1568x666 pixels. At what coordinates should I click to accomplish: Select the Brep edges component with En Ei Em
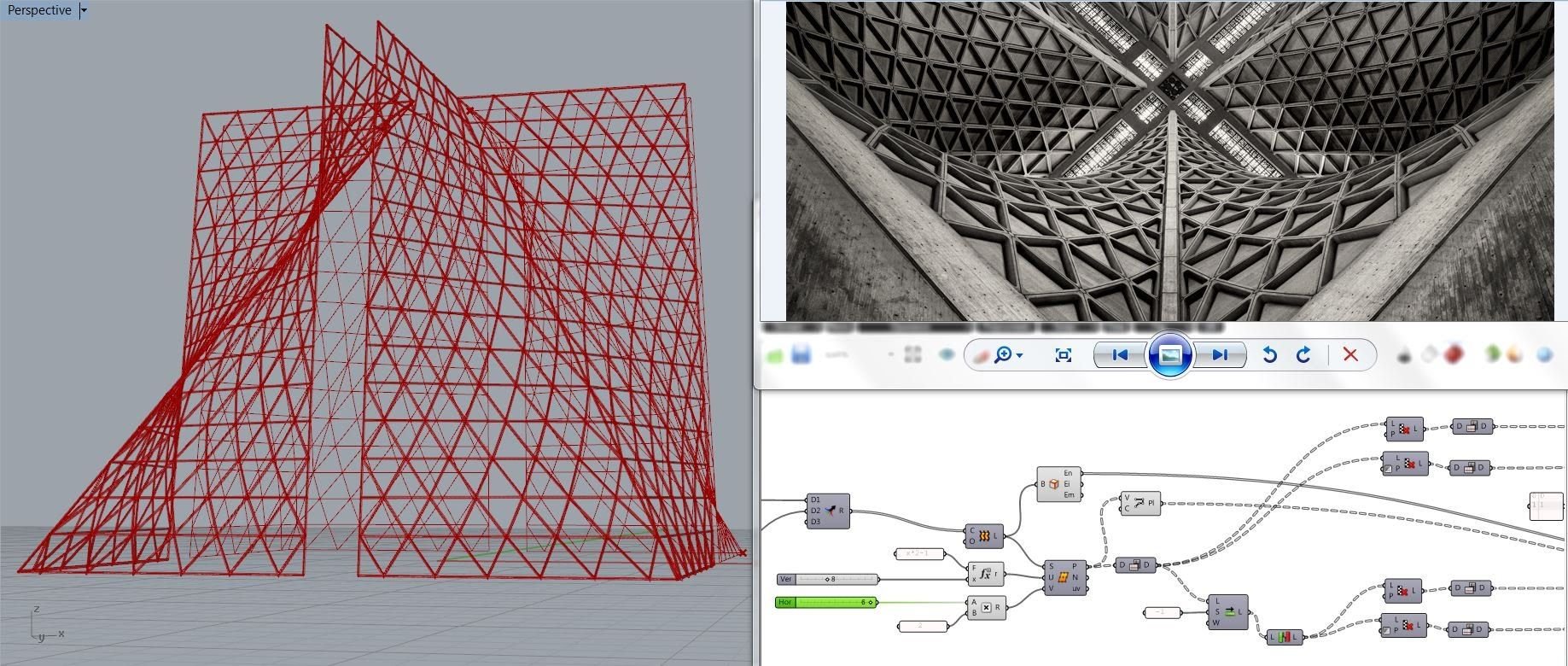tap(1058, 484)
